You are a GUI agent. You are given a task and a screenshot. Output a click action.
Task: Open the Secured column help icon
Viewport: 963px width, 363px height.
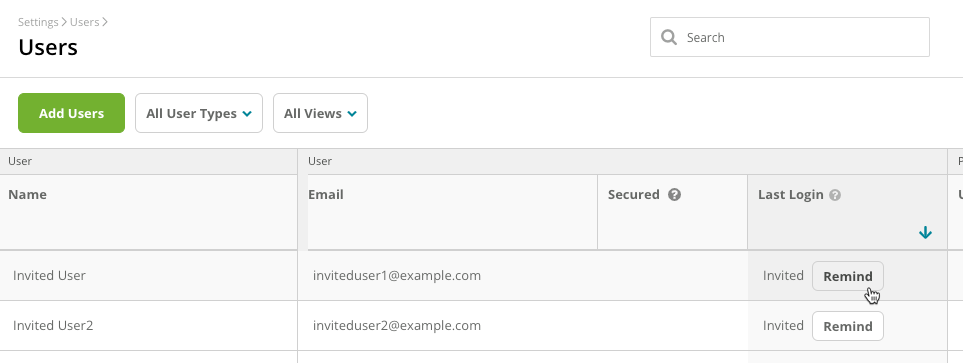coord(674,195)
